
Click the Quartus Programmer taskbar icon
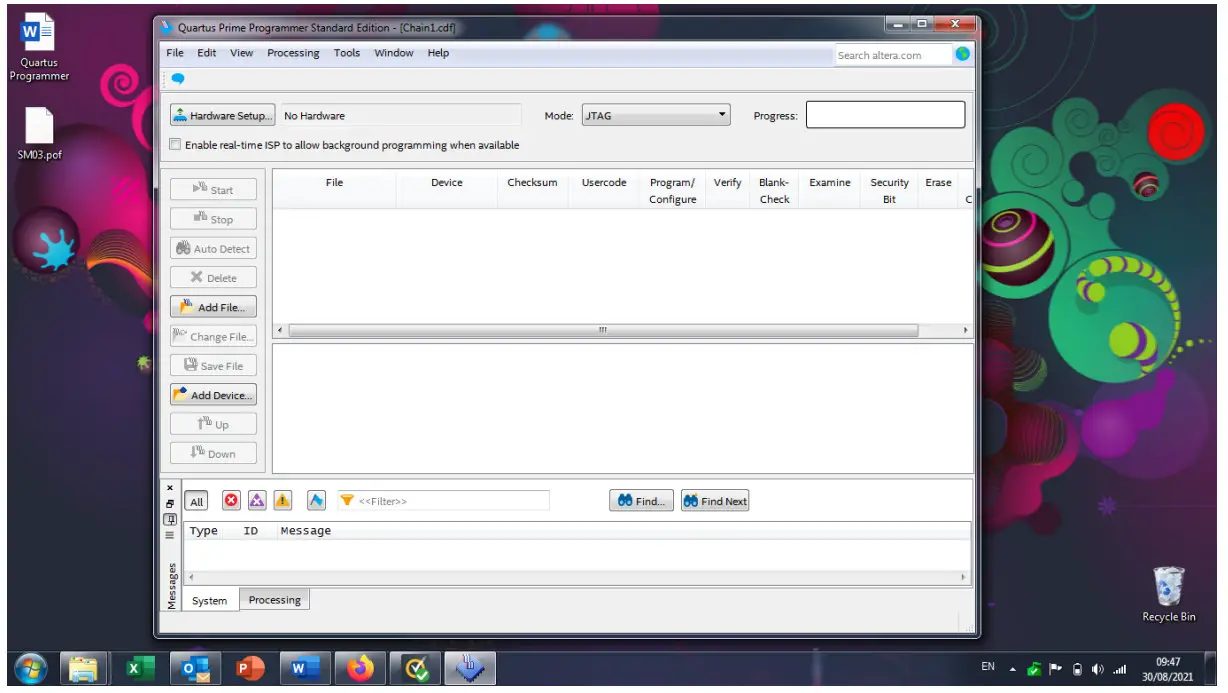(x=469, y=668)
